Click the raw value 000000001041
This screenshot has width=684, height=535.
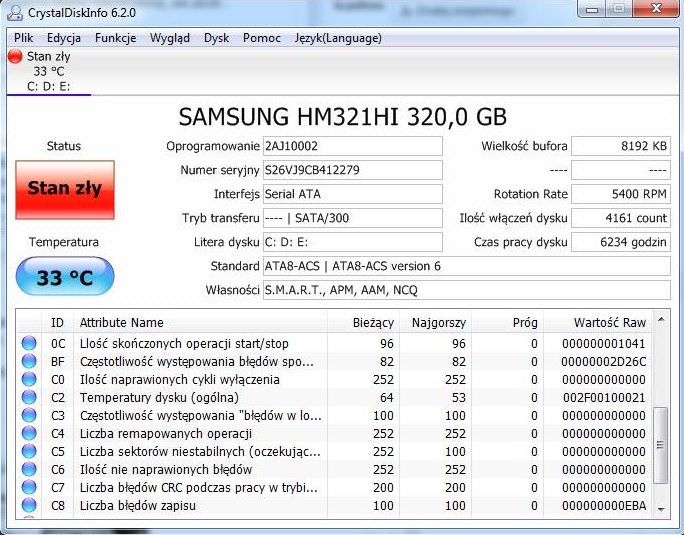[604, 343]
